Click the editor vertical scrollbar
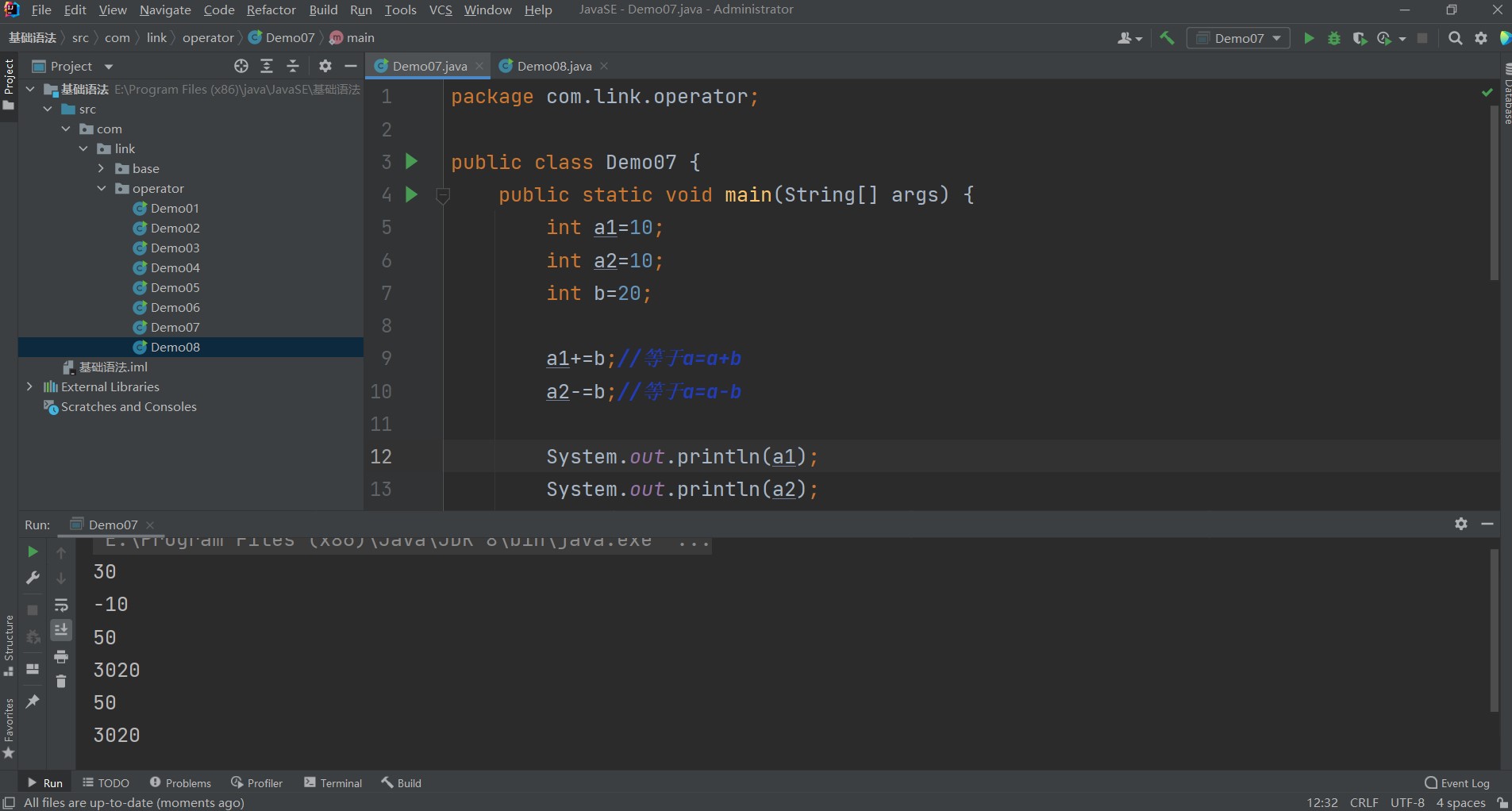Viewport: 1512px width, 811px height. coord(1494,193)
